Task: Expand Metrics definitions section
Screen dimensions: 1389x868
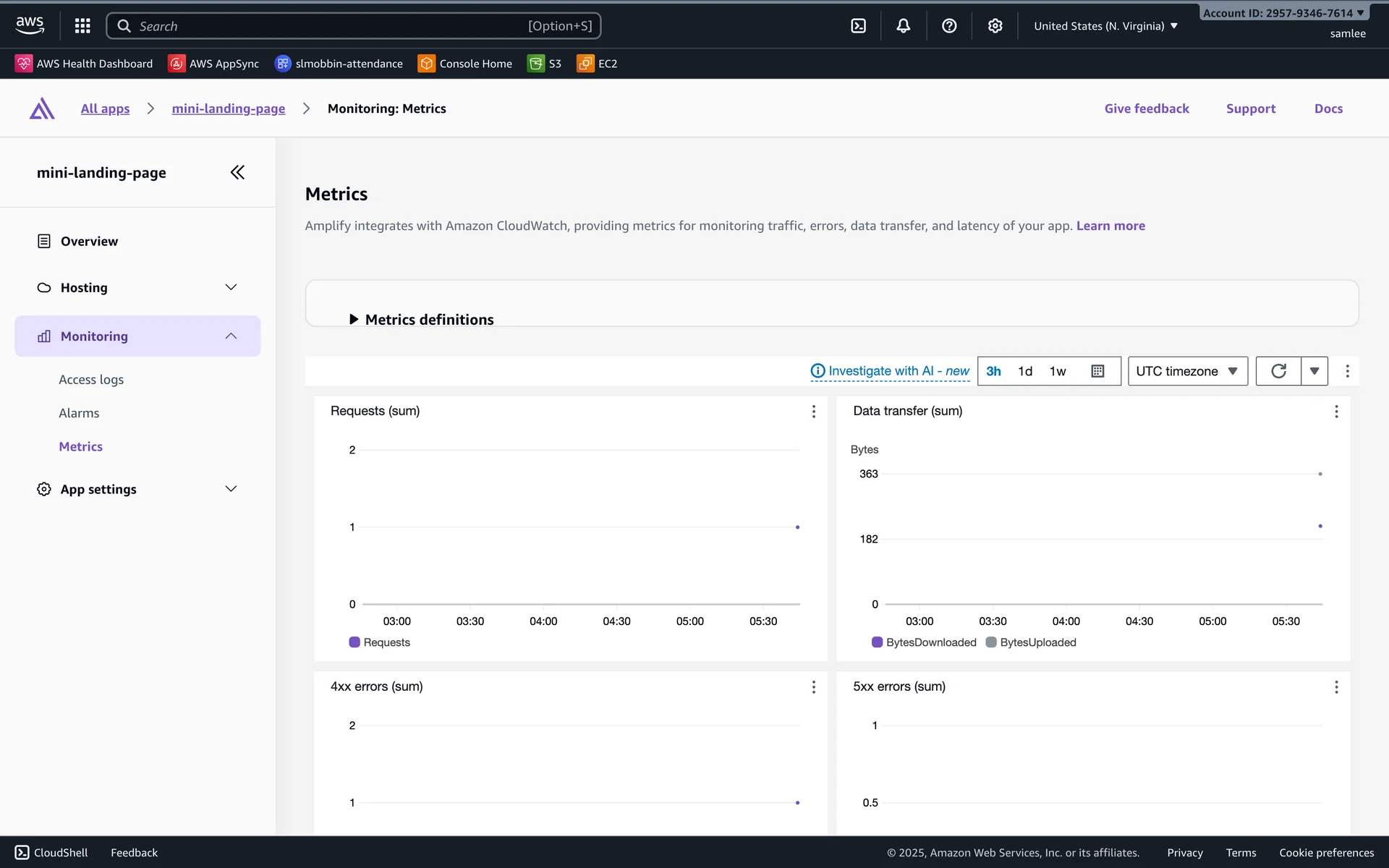Action: tap(422, 319)
